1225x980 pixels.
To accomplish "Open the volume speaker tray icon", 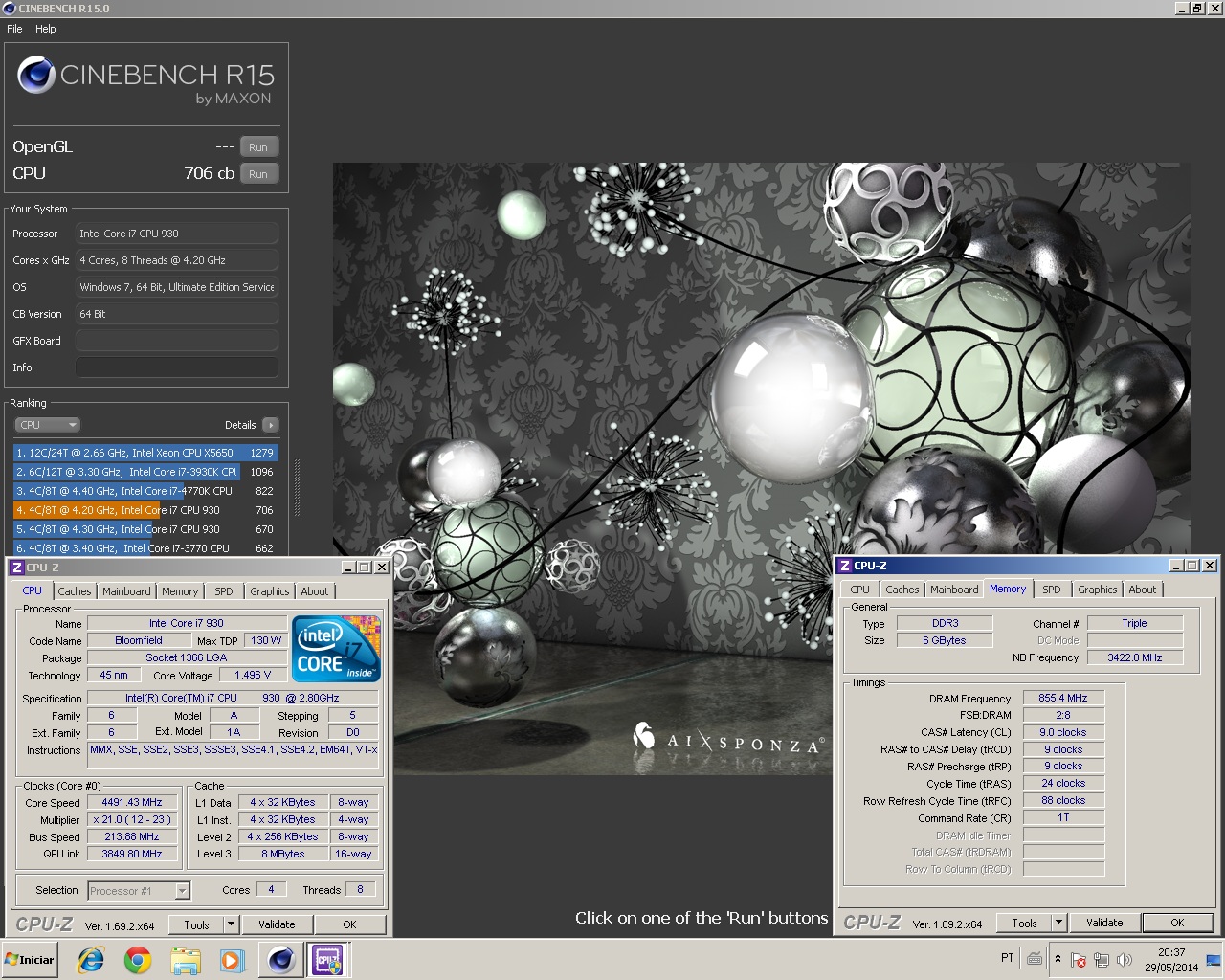I will [x=1125, y=960].
